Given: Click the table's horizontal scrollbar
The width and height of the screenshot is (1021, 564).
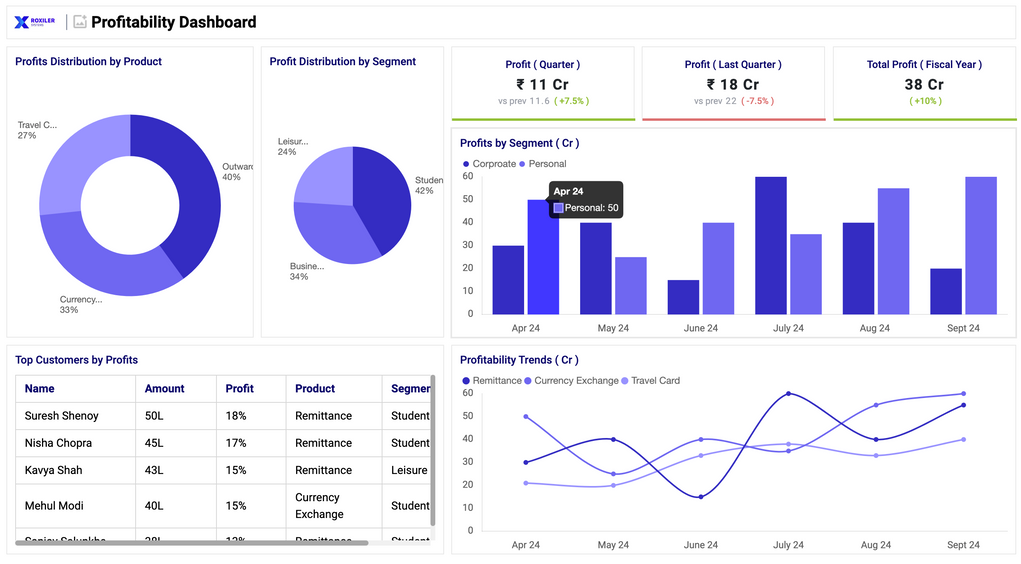Looking at the screenshot, I should click(192, 543).
